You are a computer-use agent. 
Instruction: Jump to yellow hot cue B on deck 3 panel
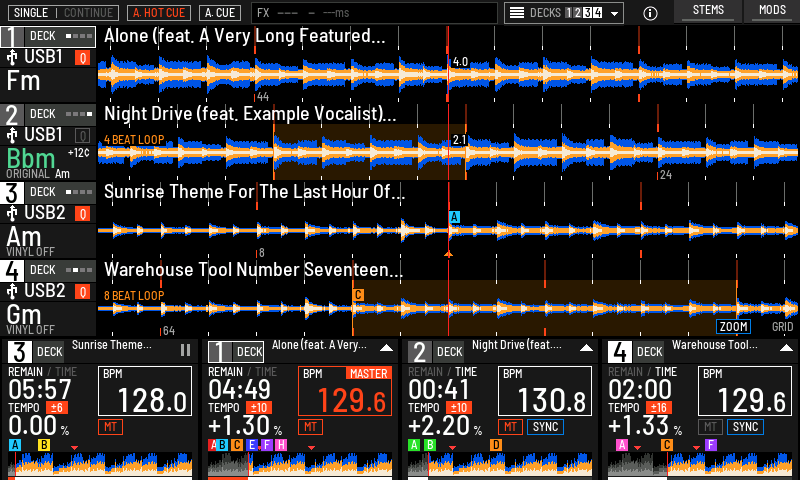44,445
